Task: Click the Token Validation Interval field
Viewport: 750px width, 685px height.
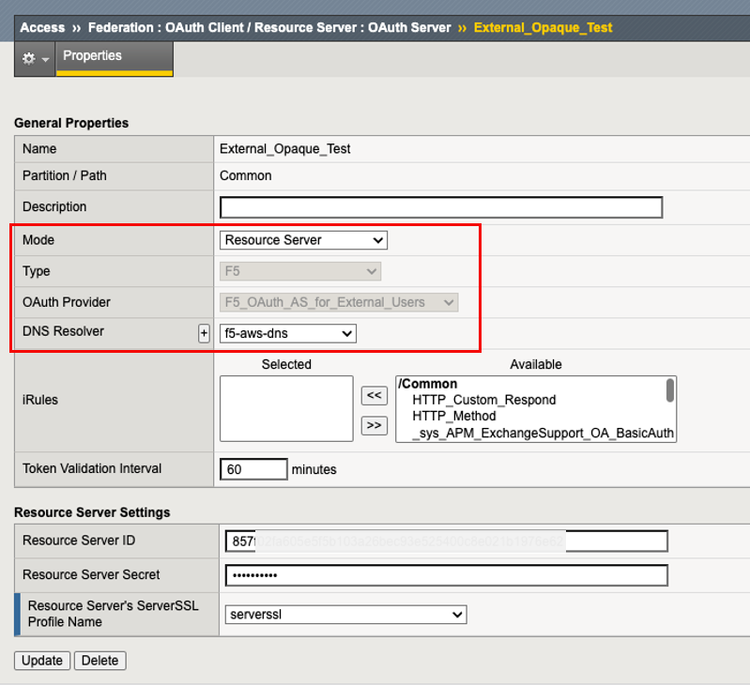Action: (x=252, y=469)
